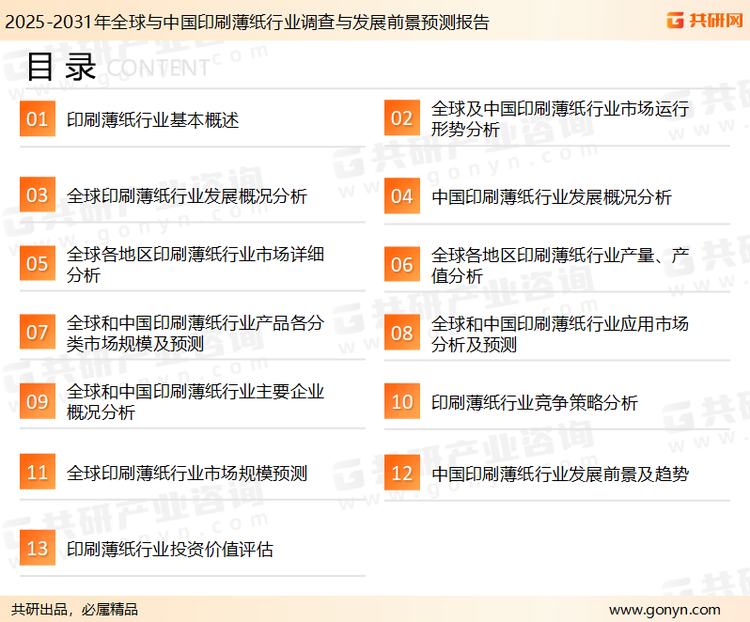Click the 08 number badge

click(x=401, y=333)
